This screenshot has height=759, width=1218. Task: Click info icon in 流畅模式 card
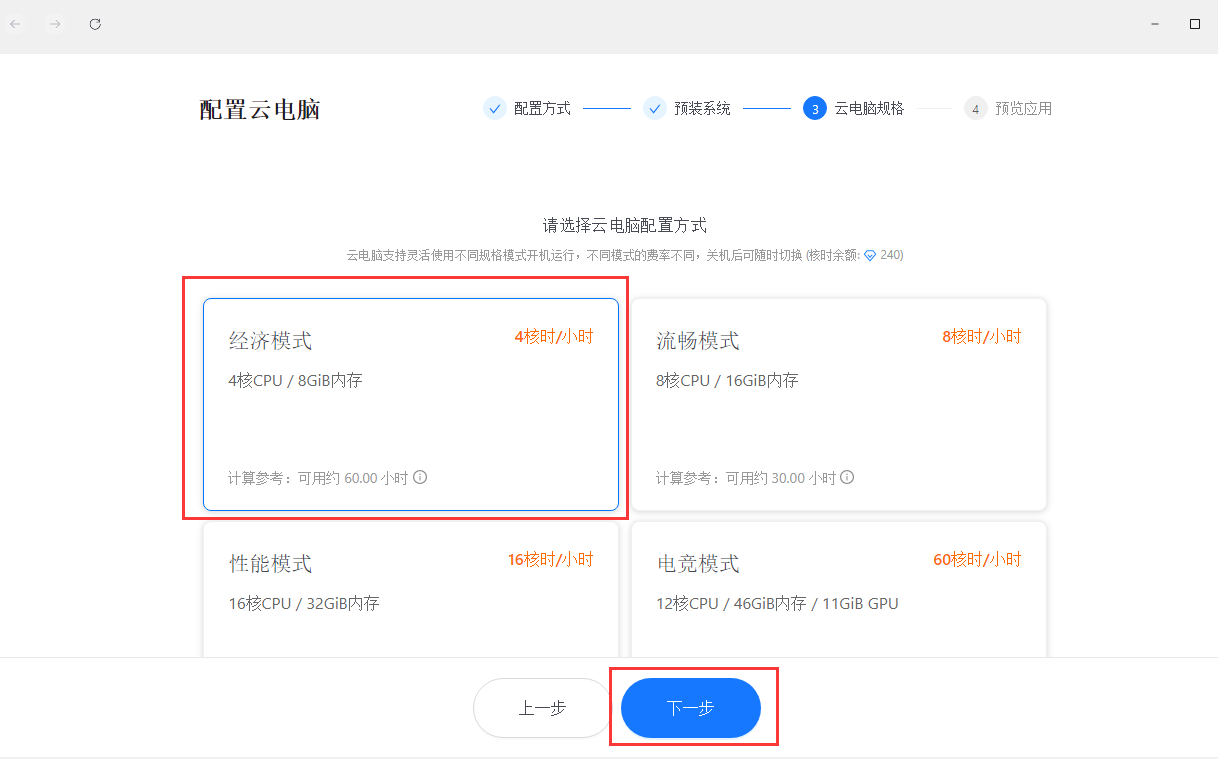point(847,477)
